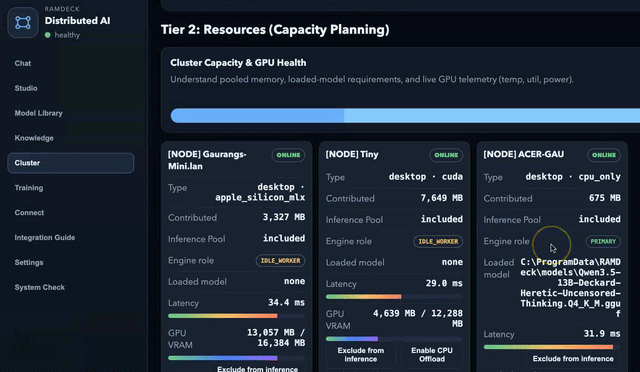Click the cluster pooled memory capacity bar
The image size is (640, 372).
click(405, 116)
